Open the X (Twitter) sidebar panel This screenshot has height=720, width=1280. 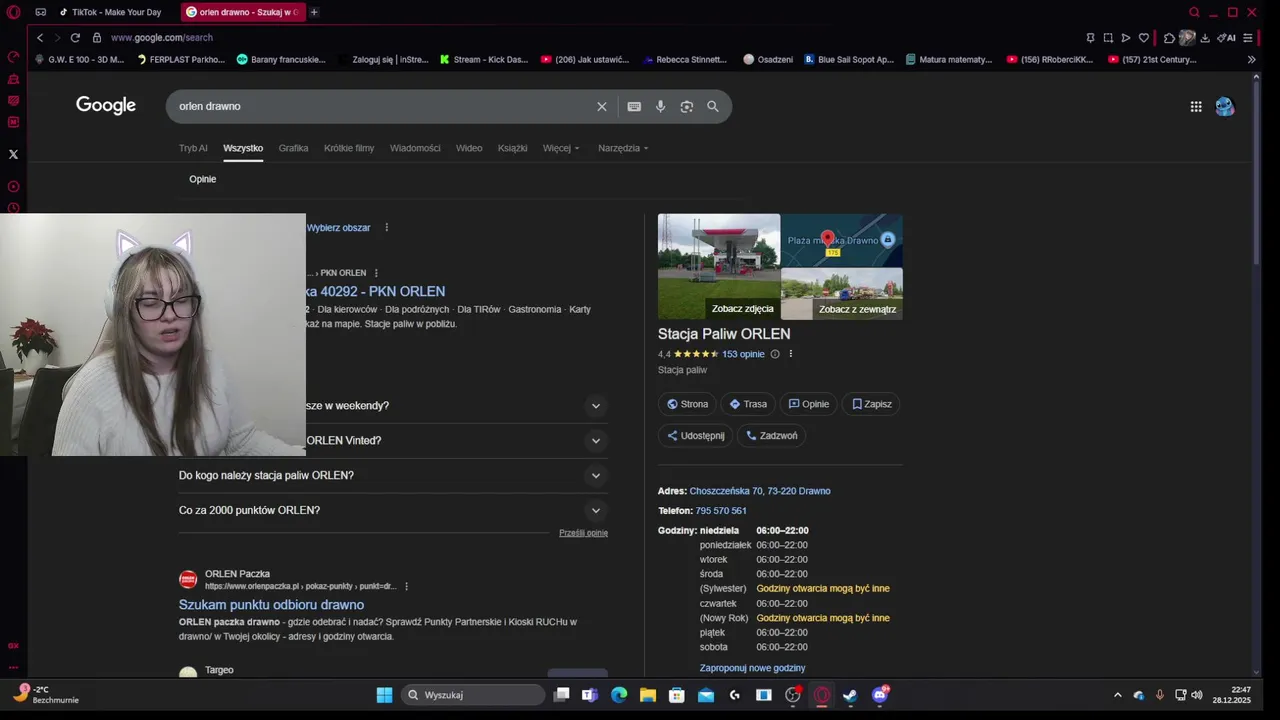[13, 154]
